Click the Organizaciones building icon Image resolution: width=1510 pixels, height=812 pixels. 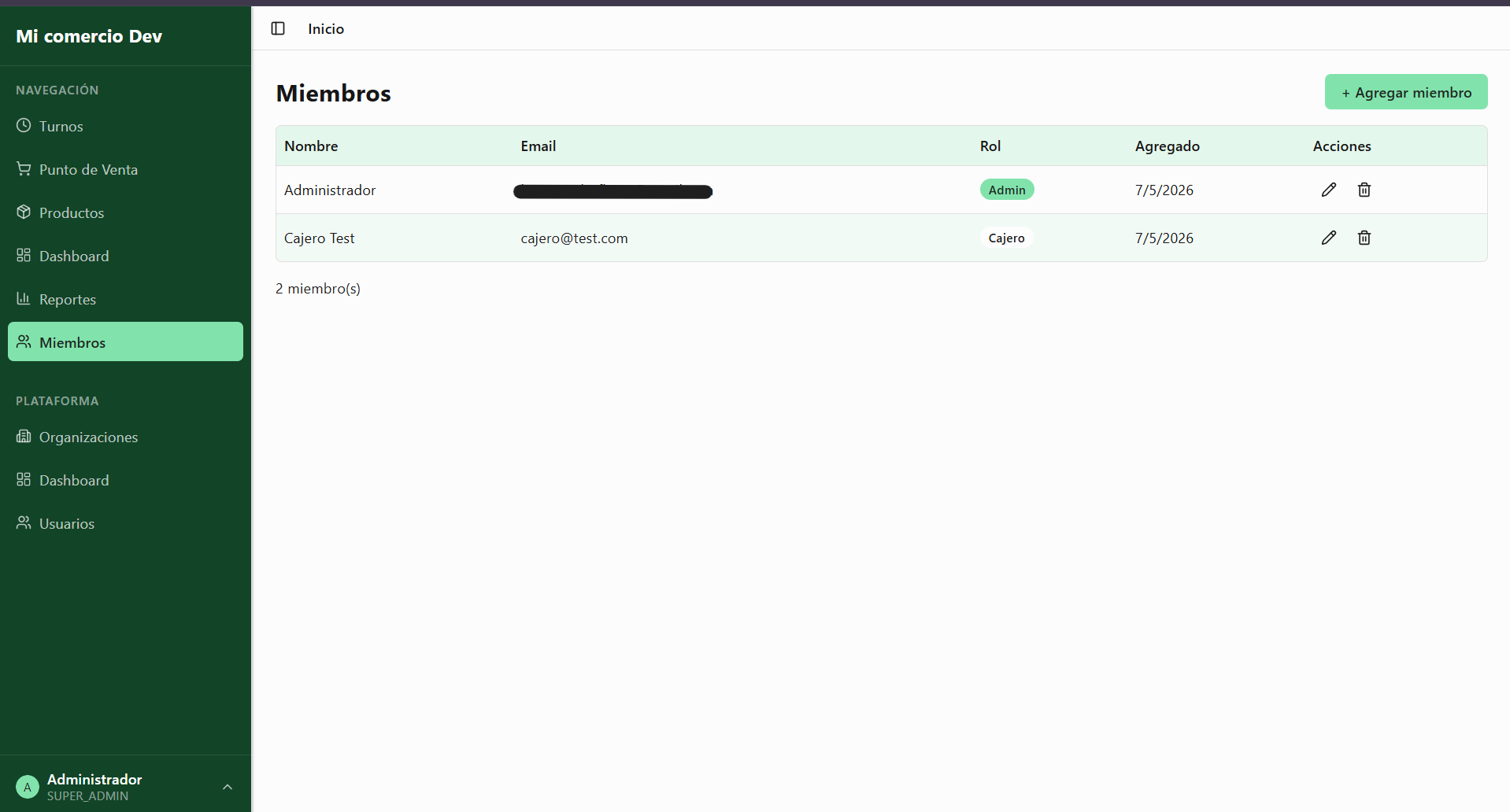(x=24, y=436)
